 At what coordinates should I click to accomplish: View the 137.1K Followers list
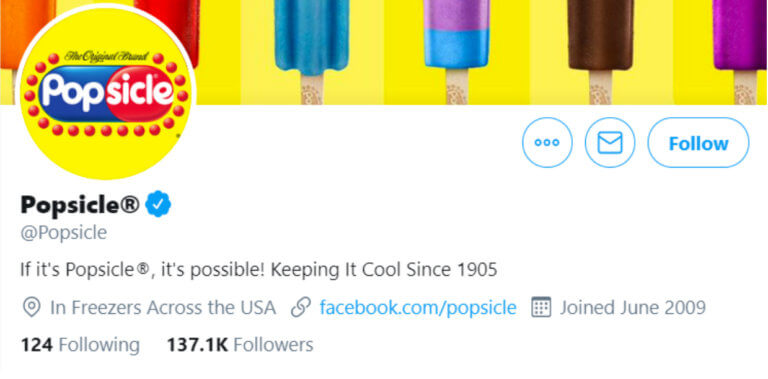240,345
